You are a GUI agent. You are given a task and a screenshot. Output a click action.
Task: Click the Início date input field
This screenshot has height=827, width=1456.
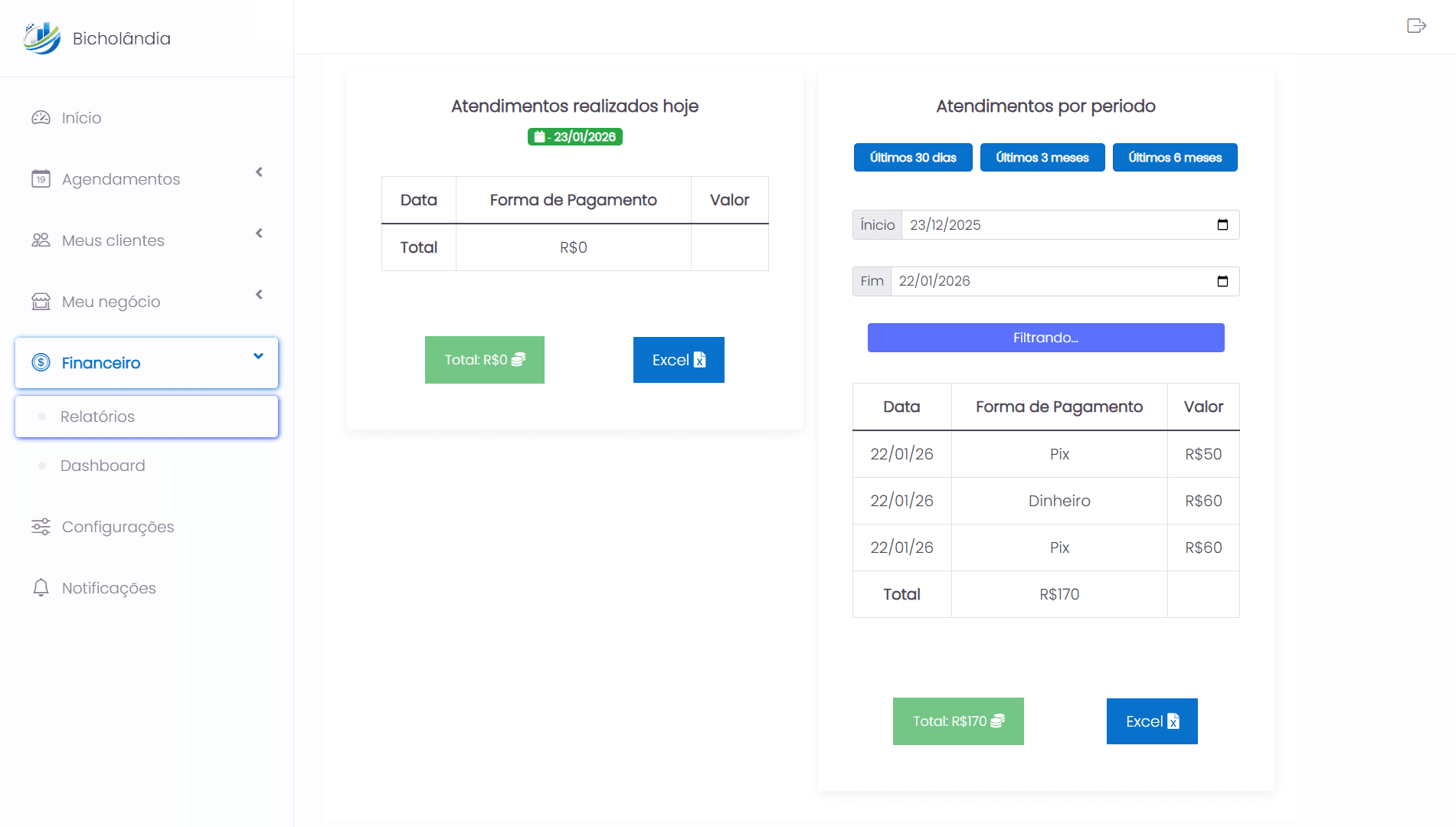coord(1057,225)
